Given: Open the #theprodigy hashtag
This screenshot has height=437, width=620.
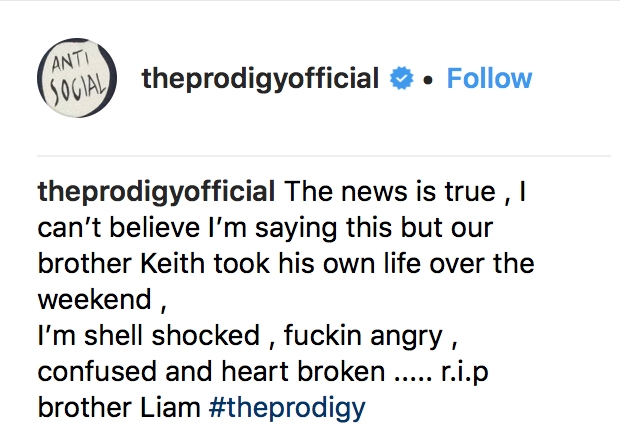Looking at the screenshot, I should coord(287,408).
